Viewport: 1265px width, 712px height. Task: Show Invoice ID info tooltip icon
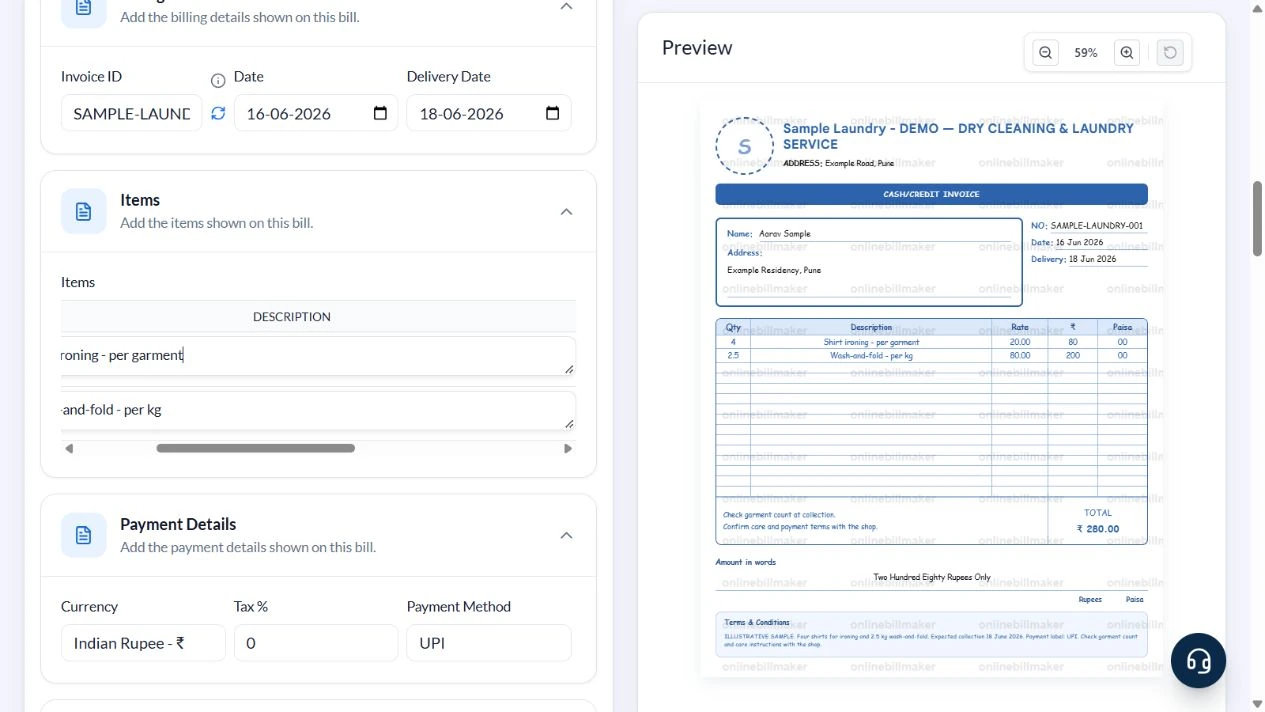point(218,80)
